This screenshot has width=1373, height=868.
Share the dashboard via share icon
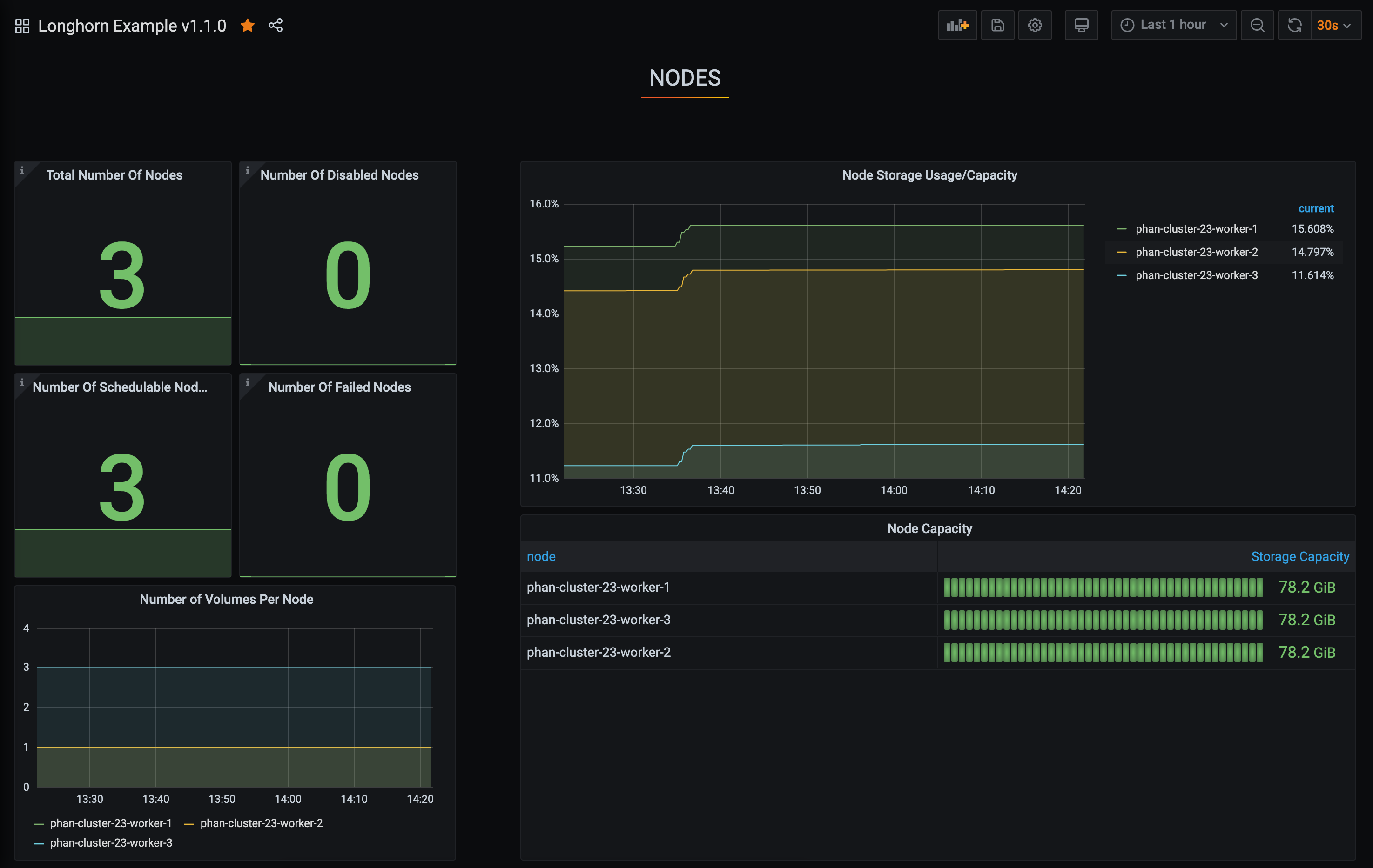pyautogui.click(x=276, y=25)
